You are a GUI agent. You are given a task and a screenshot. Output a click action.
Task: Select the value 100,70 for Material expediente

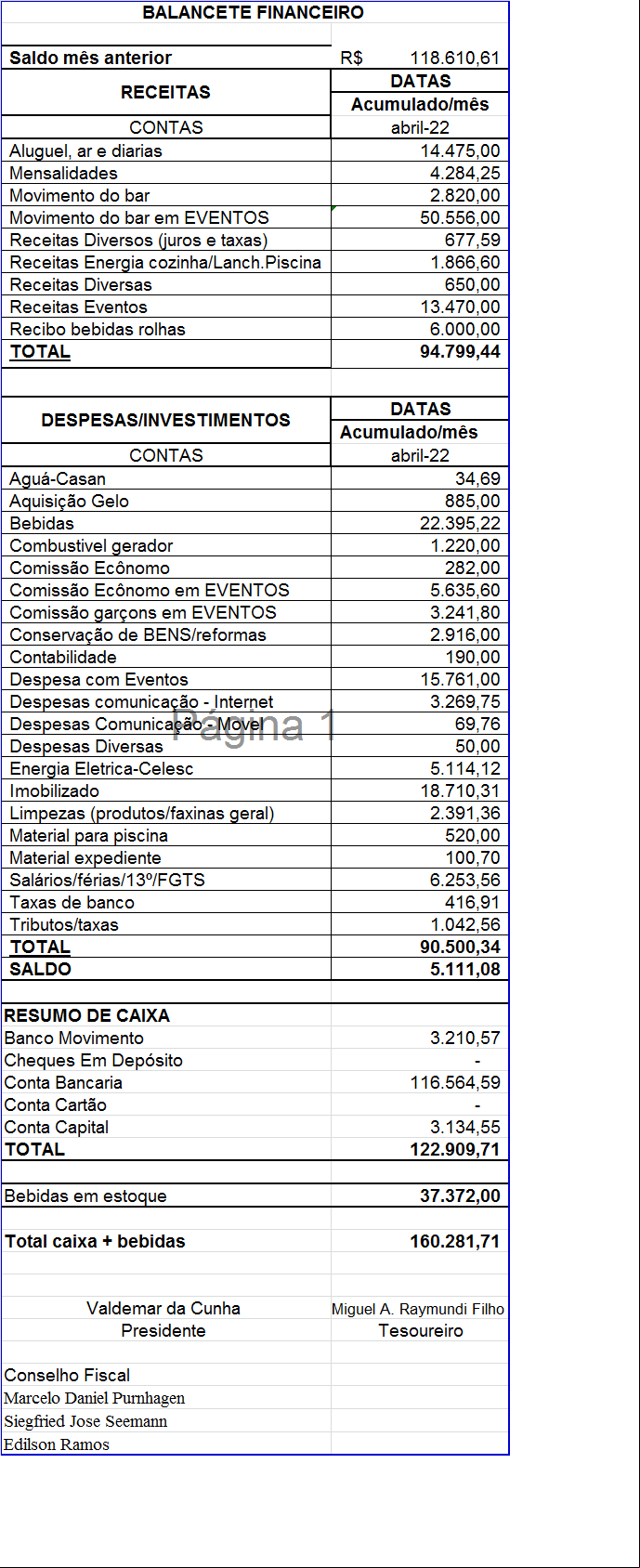[472, 857]
